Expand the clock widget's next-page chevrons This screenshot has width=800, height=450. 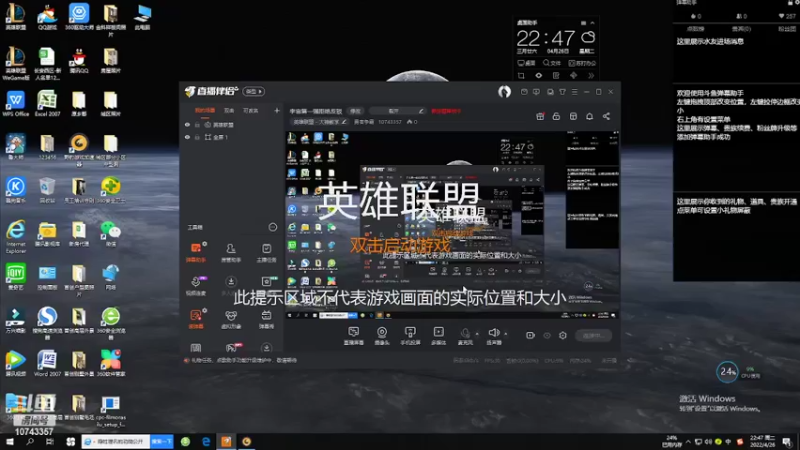591,76
